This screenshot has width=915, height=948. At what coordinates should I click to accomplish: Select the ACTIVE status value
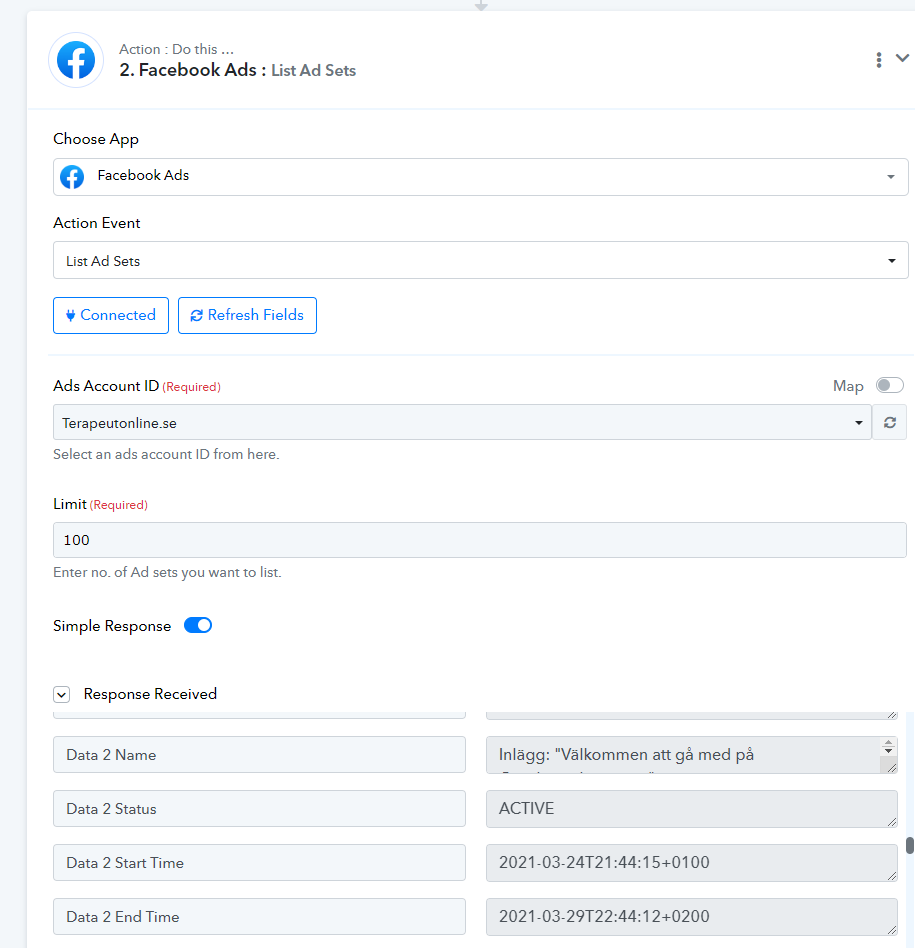691,808
